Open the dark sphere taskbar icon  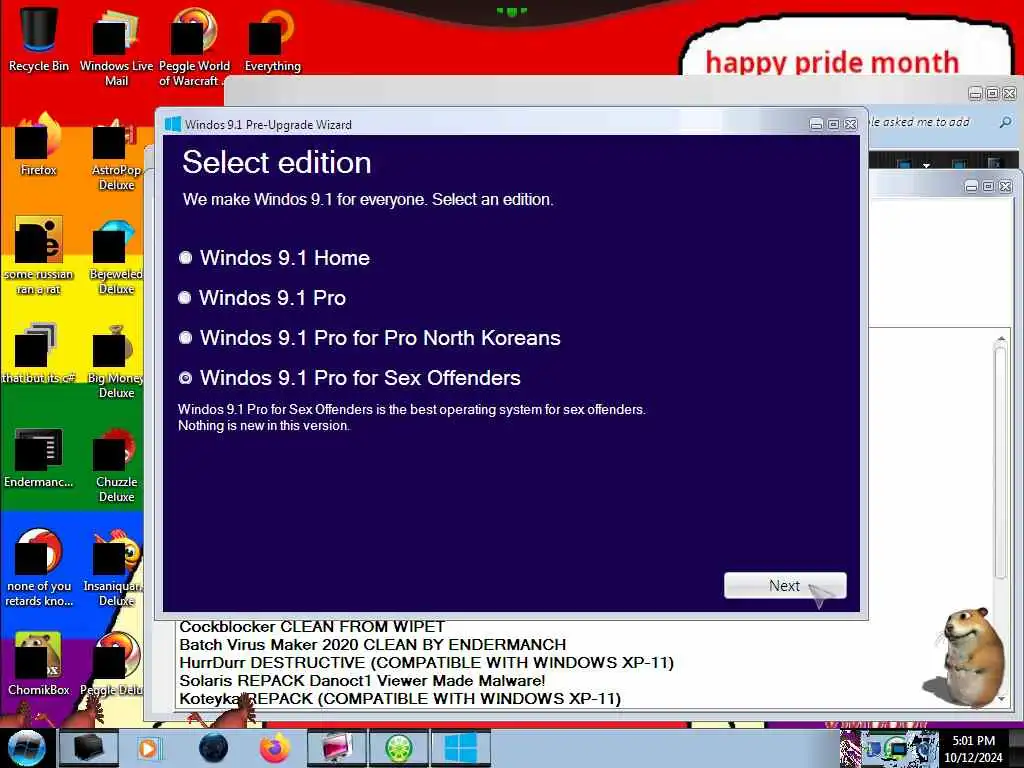coord(214,748)
